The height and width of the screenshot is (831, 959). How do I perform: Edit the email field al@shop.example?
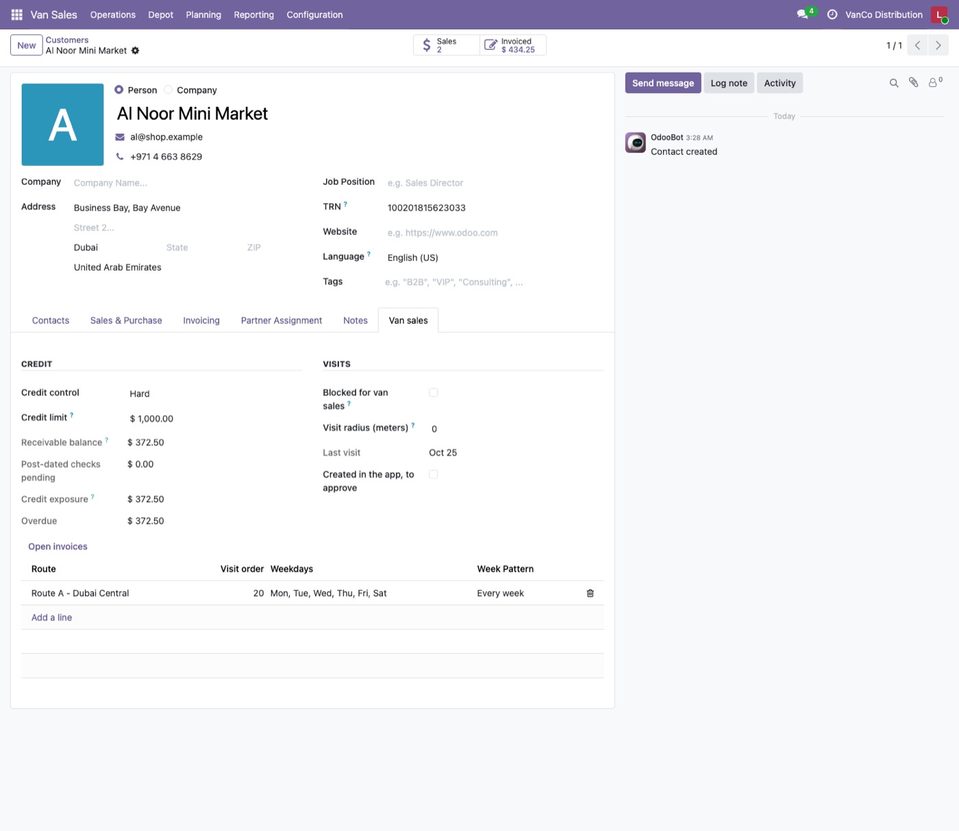tap(166, 137)
